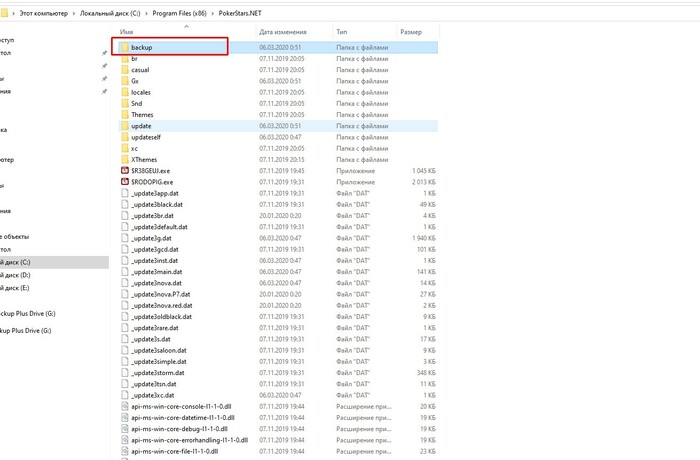
Task: Select the _update3inst.dat file name
Action: point(154,260)
